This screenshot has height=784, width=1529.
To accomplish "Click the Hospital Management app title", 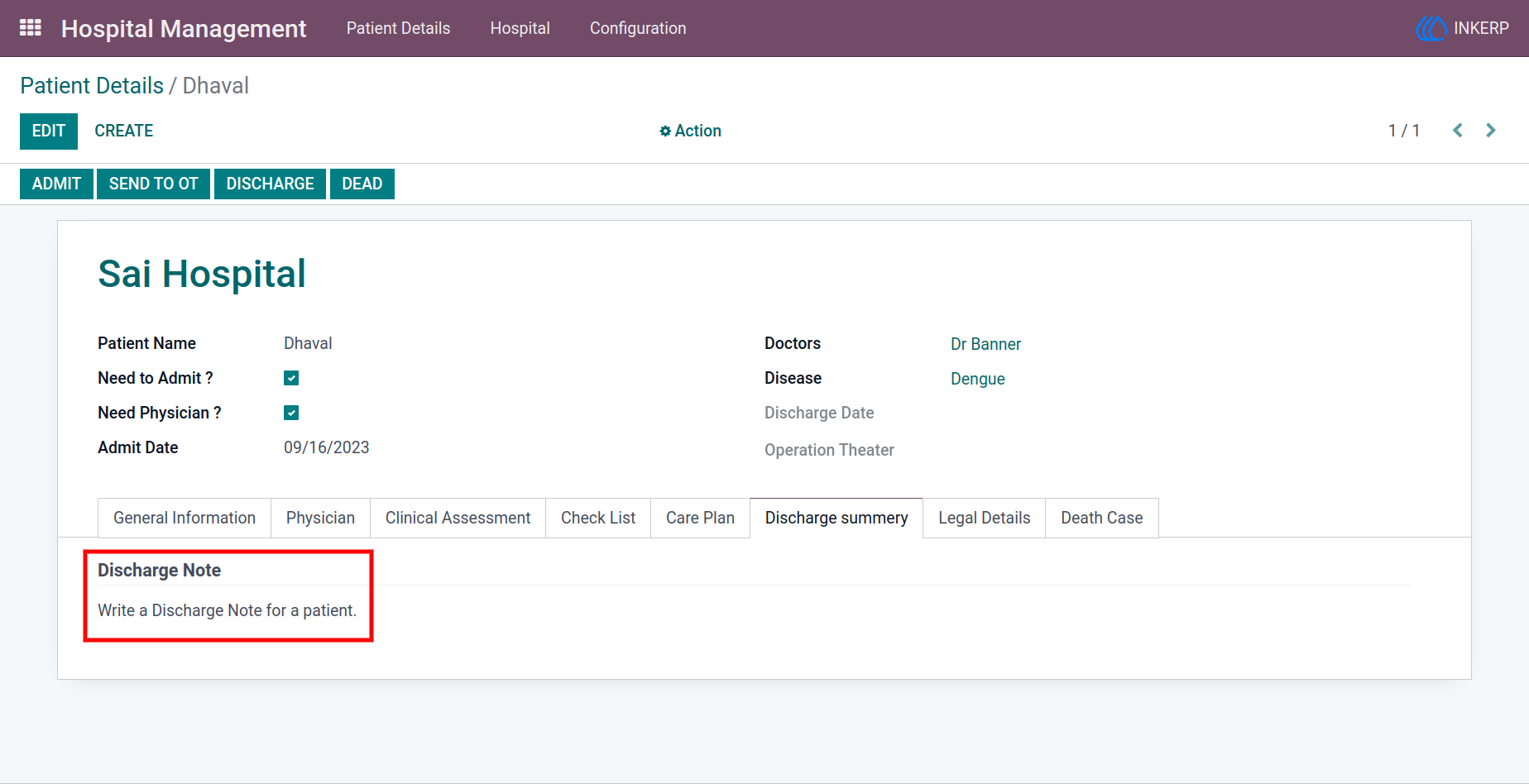I will tap(184, 29).
